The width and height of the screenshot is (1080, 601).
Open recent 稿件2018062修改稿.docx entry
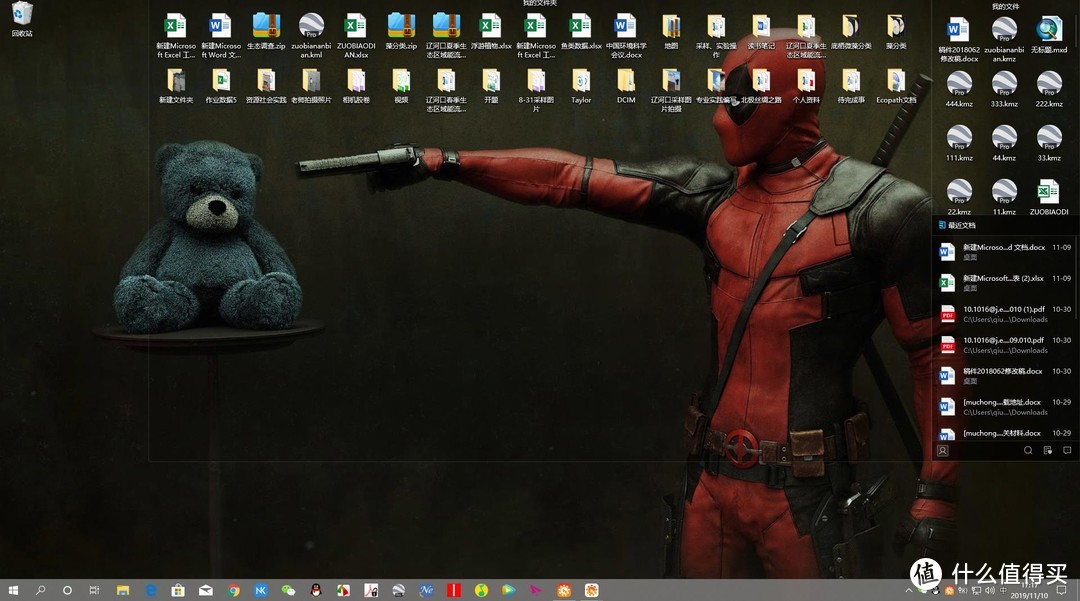pos(1005,376)
